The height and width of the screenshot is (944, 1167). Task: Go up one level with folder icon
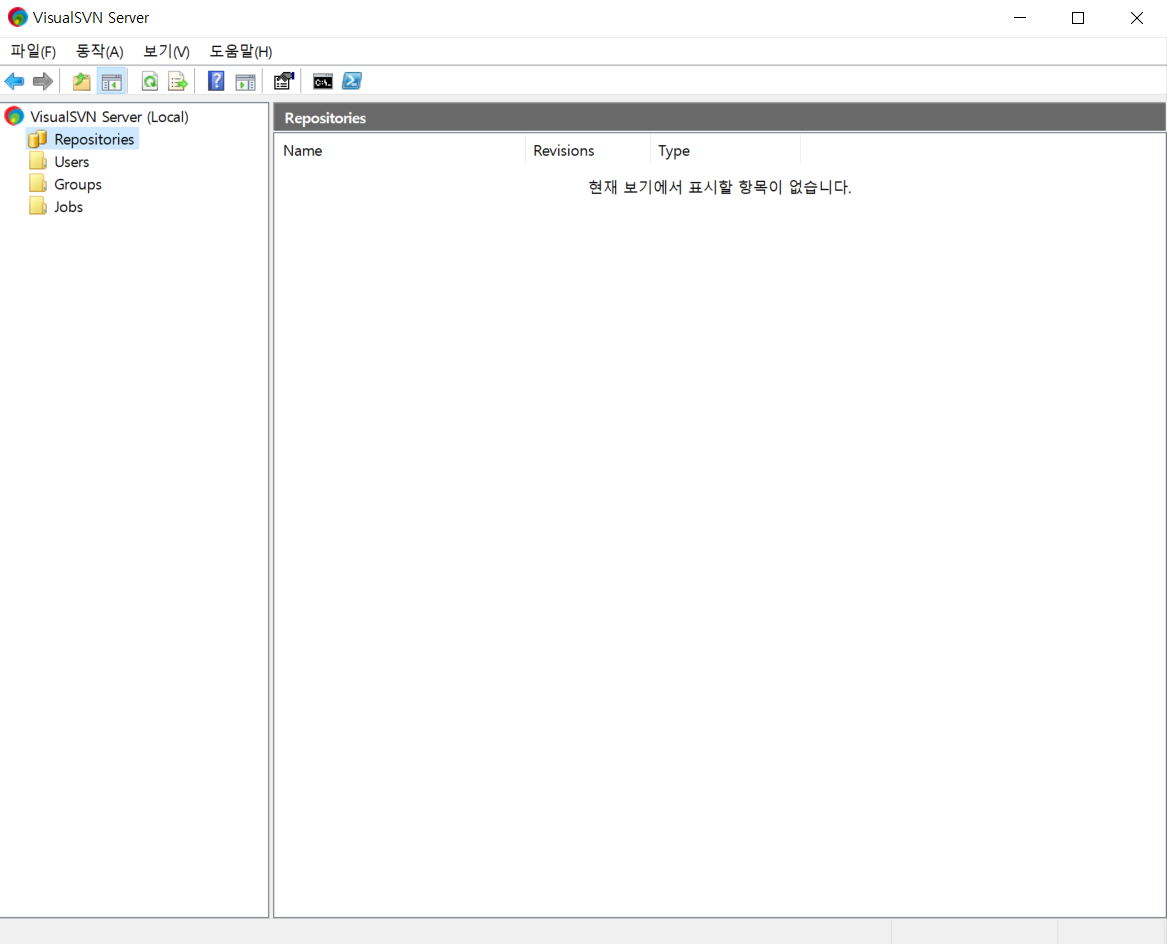(81, 81)
